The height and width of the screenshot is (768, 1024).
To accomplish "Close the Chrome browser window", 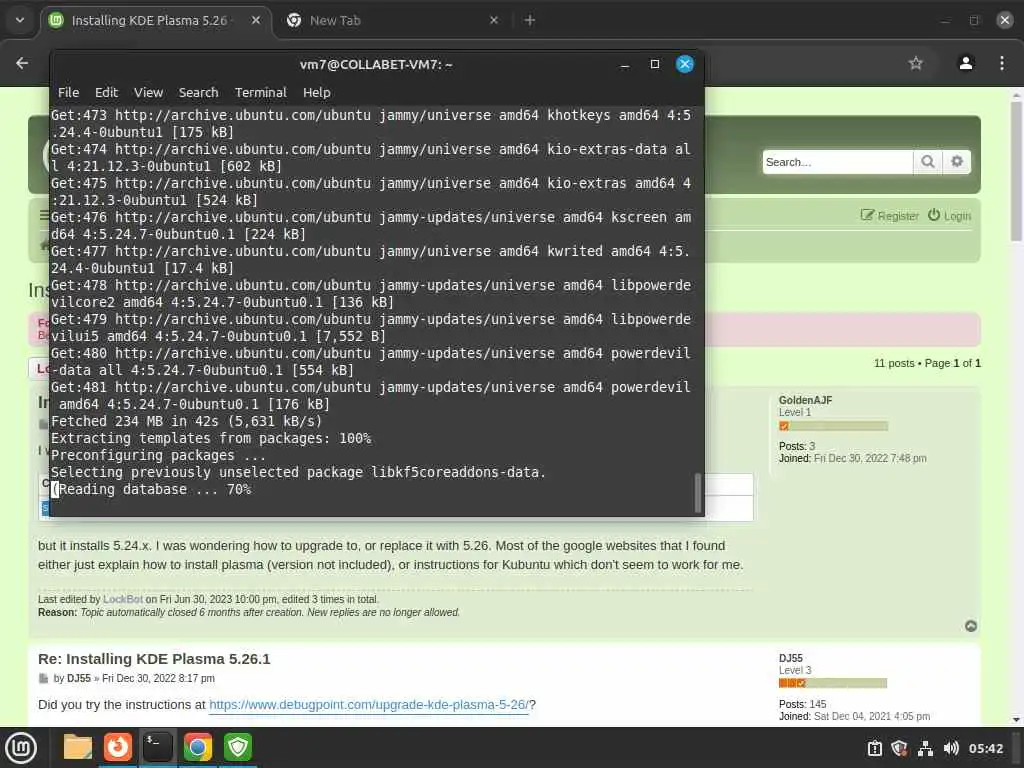I will tap(1004, 20).
